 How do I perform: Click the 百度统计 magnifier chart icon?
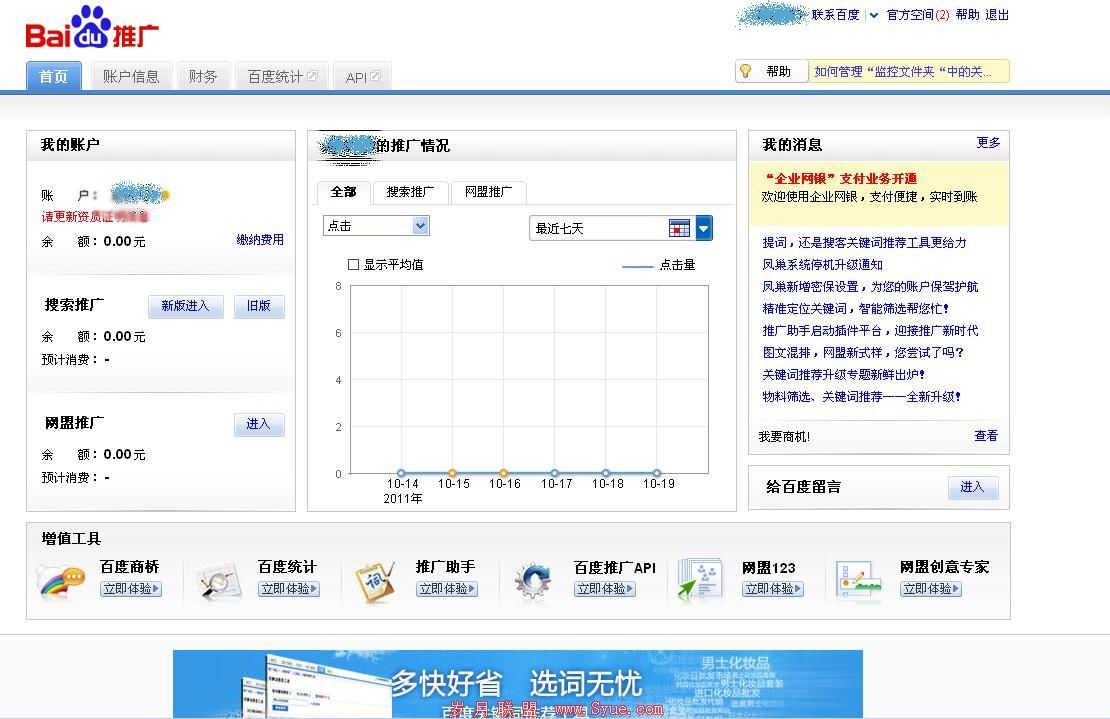(x=218, y=580)
